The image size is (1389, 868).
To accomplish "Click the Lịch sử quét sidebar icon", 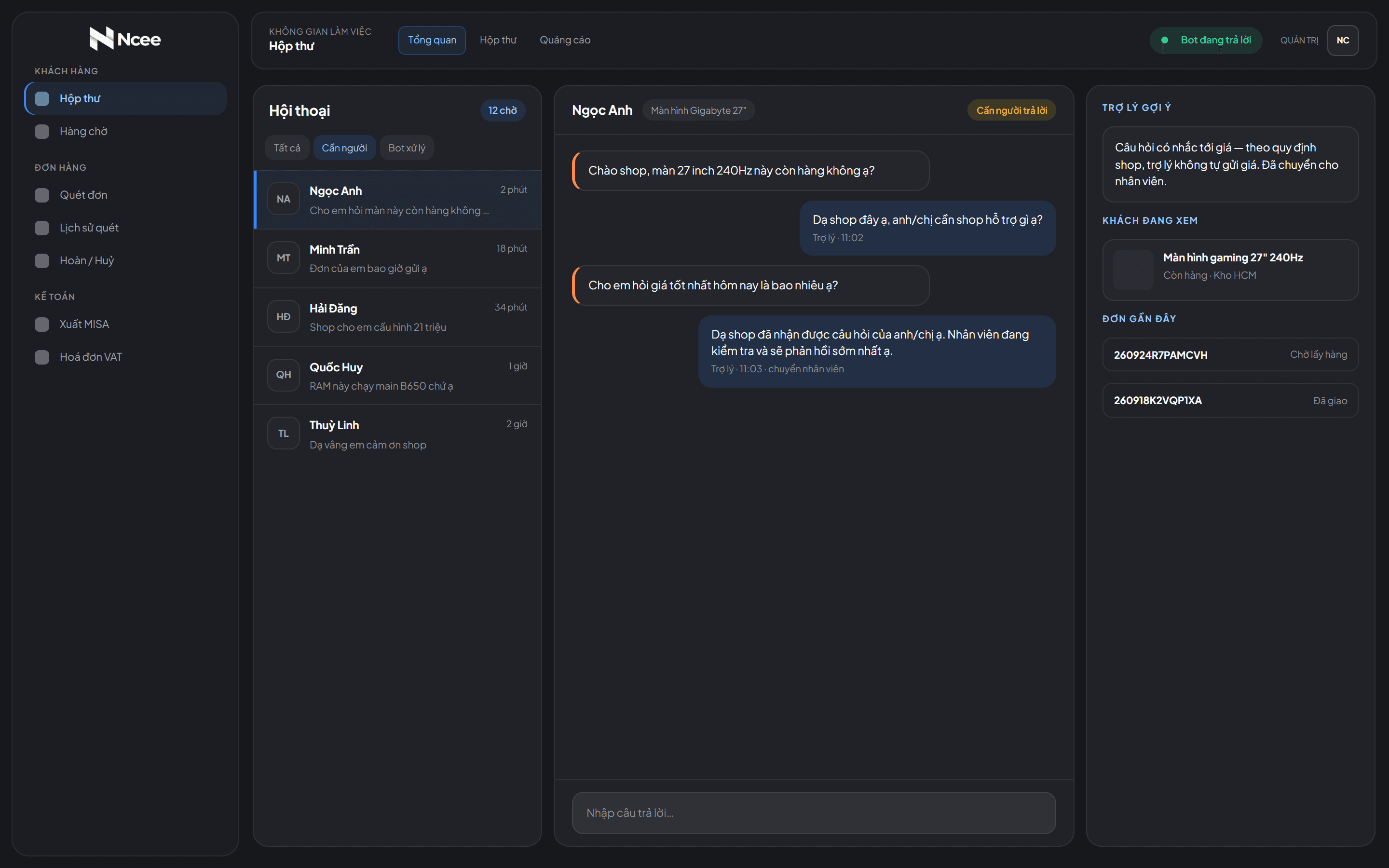I will pyautogui.click(x=42, y=228).
